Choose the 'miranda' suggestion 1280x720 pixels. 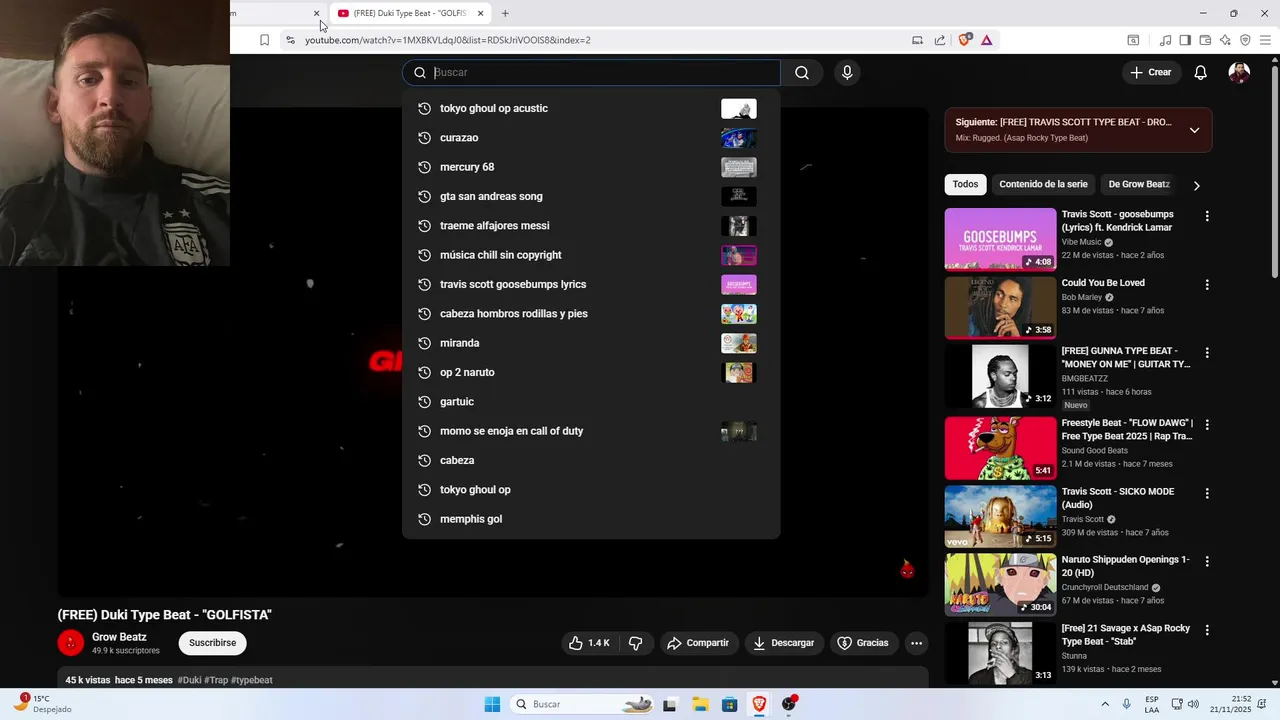pyautogui.click(x=590, y=343)
